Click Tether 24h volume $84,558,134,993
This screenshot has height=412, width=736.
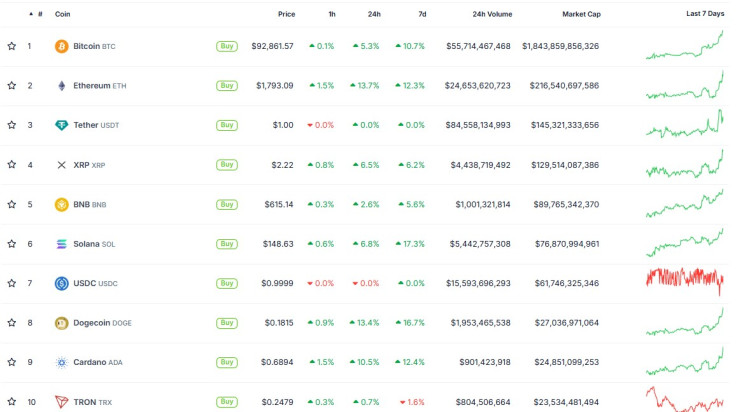coord(478,125)
